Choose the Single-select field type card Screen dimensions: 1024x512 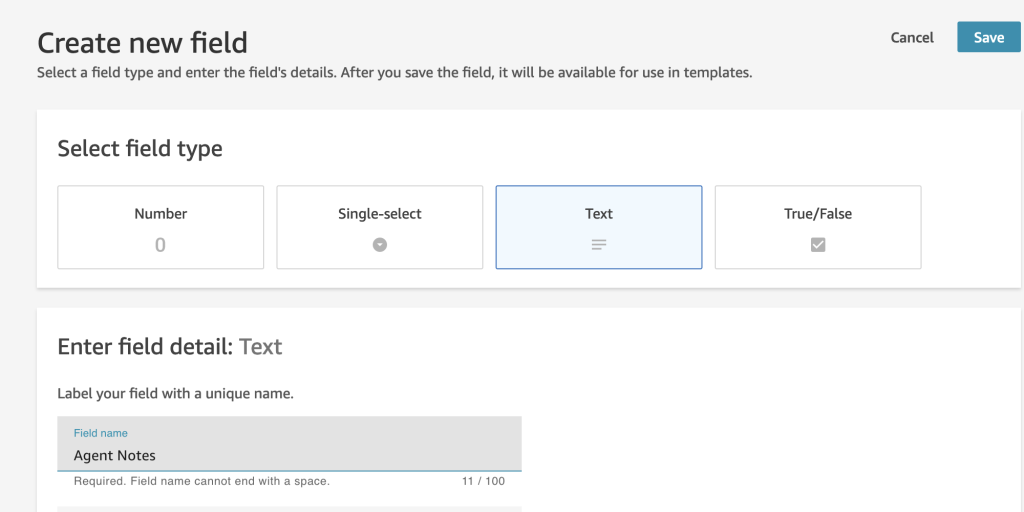pyautogui.click(x=380, y=227)
